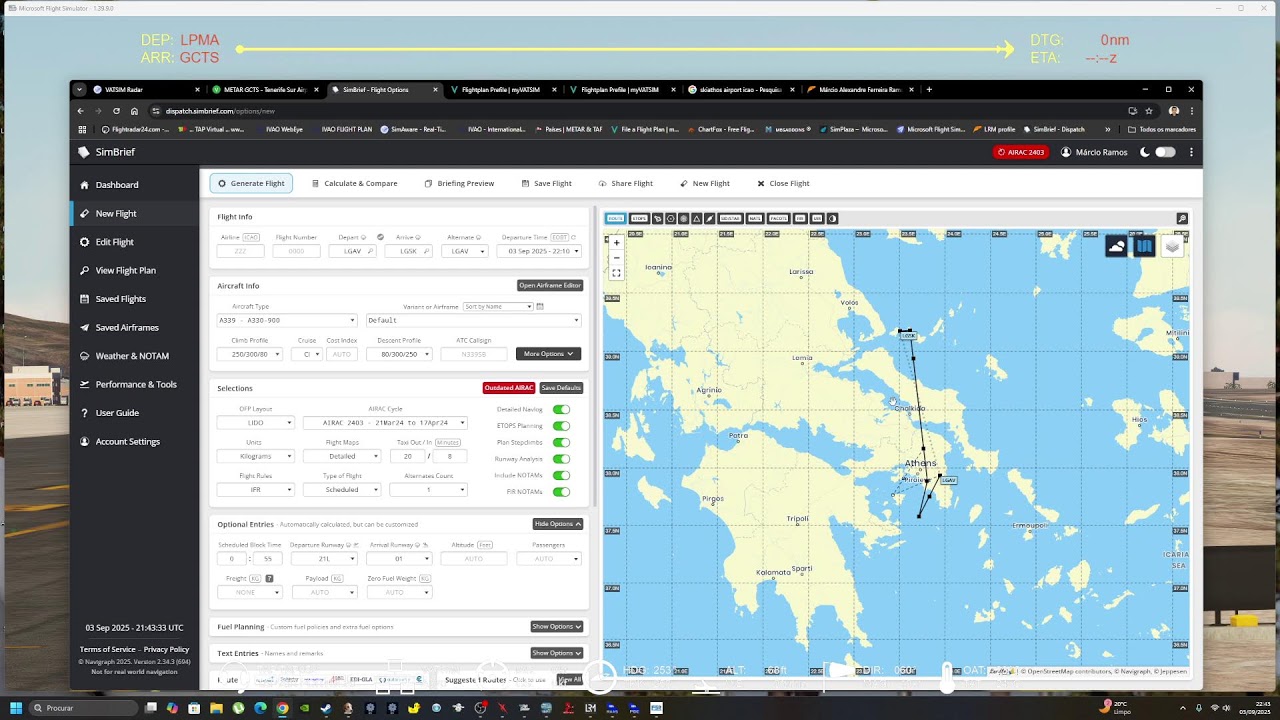Open Windows Start menu
The height and width of the screenshot is (720, 1280).
tap(15, 708)
